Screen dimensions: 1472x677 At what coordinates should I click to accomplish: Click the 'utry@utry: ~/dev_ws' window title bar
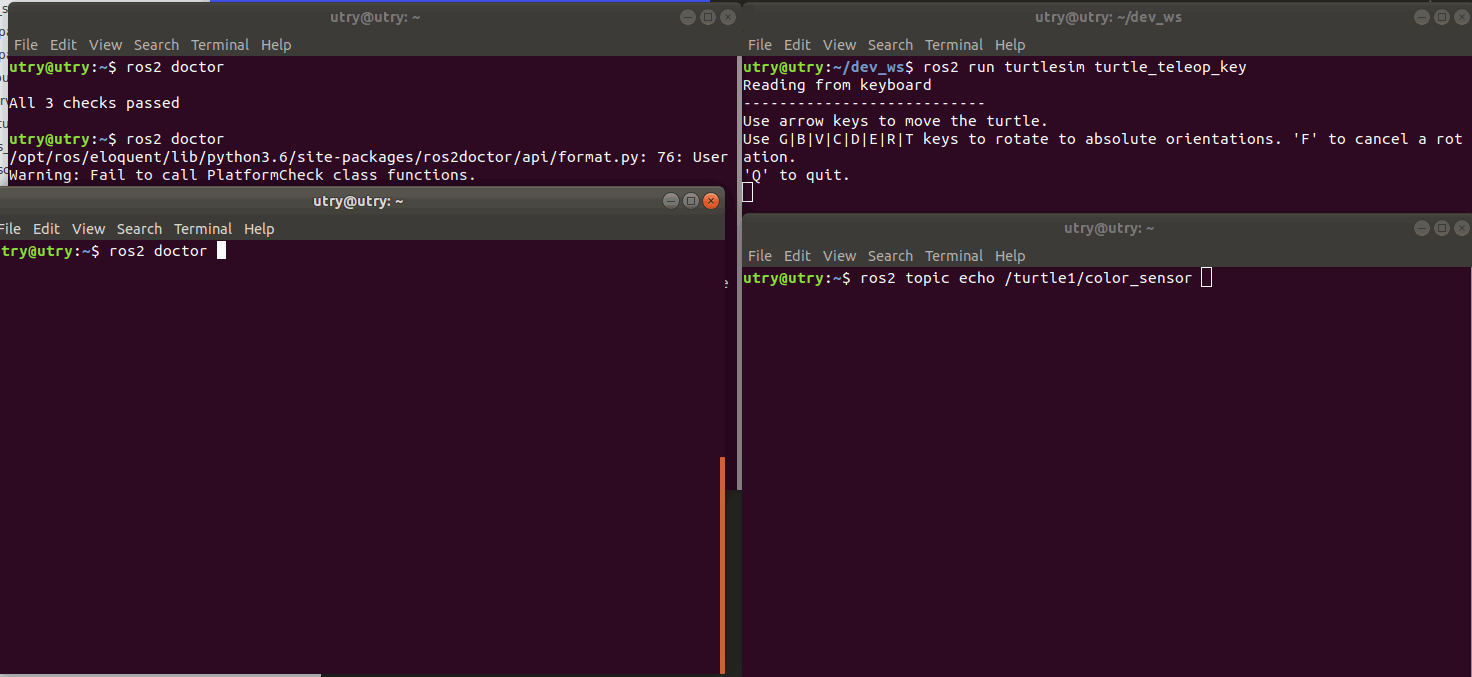1108,17
